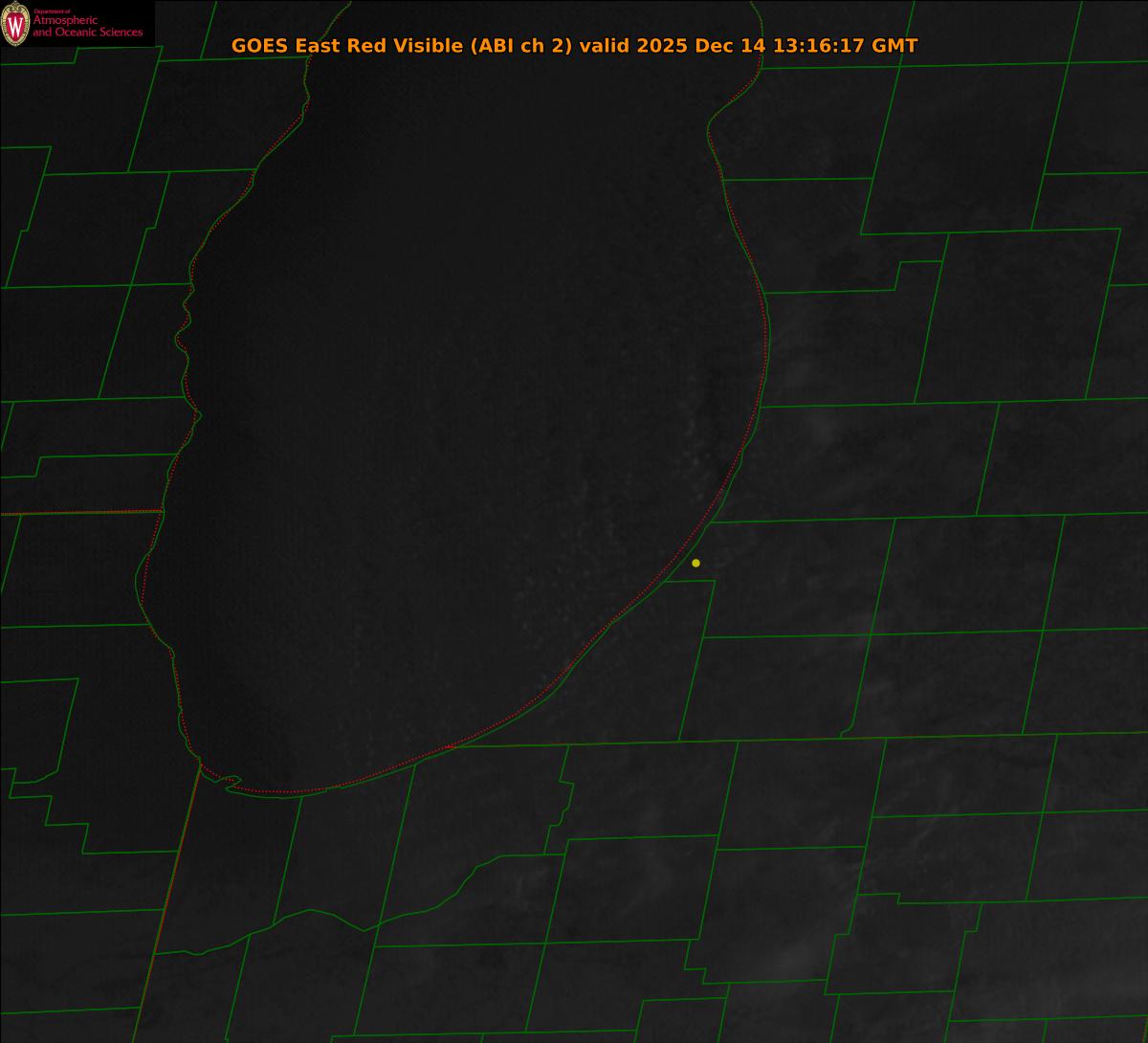
Task: Click the "13:16:17" timestamp
Action: [x=818, y=46]
